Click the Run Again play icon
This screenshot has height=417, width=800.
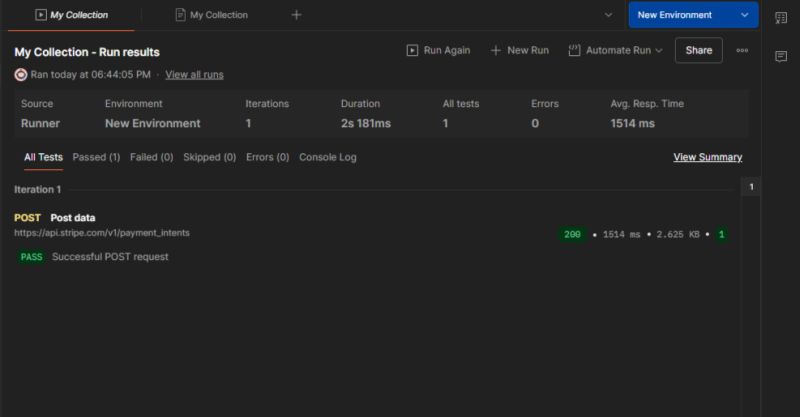(412, 51)
